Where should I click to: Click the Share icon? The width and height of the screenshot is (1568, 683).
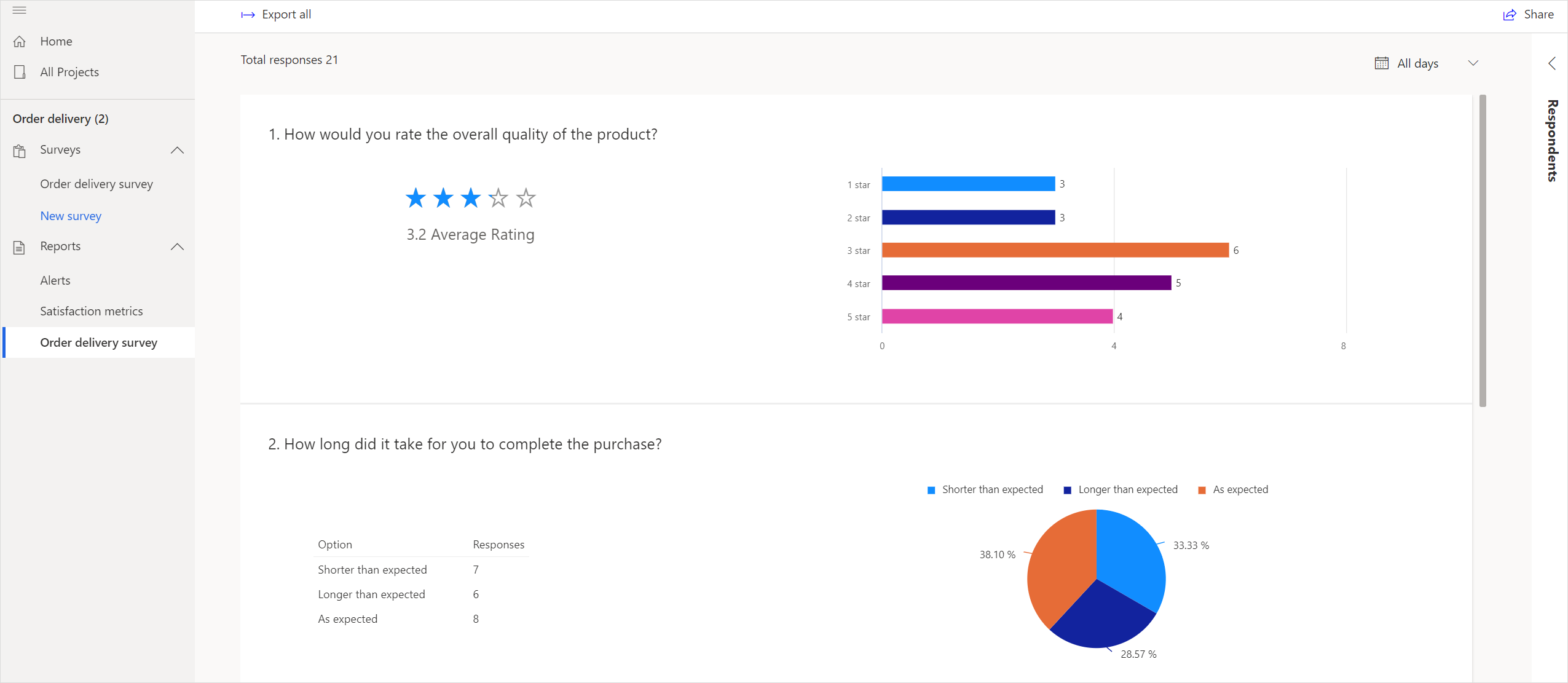pyautogui.click(x=1510, y=14)
